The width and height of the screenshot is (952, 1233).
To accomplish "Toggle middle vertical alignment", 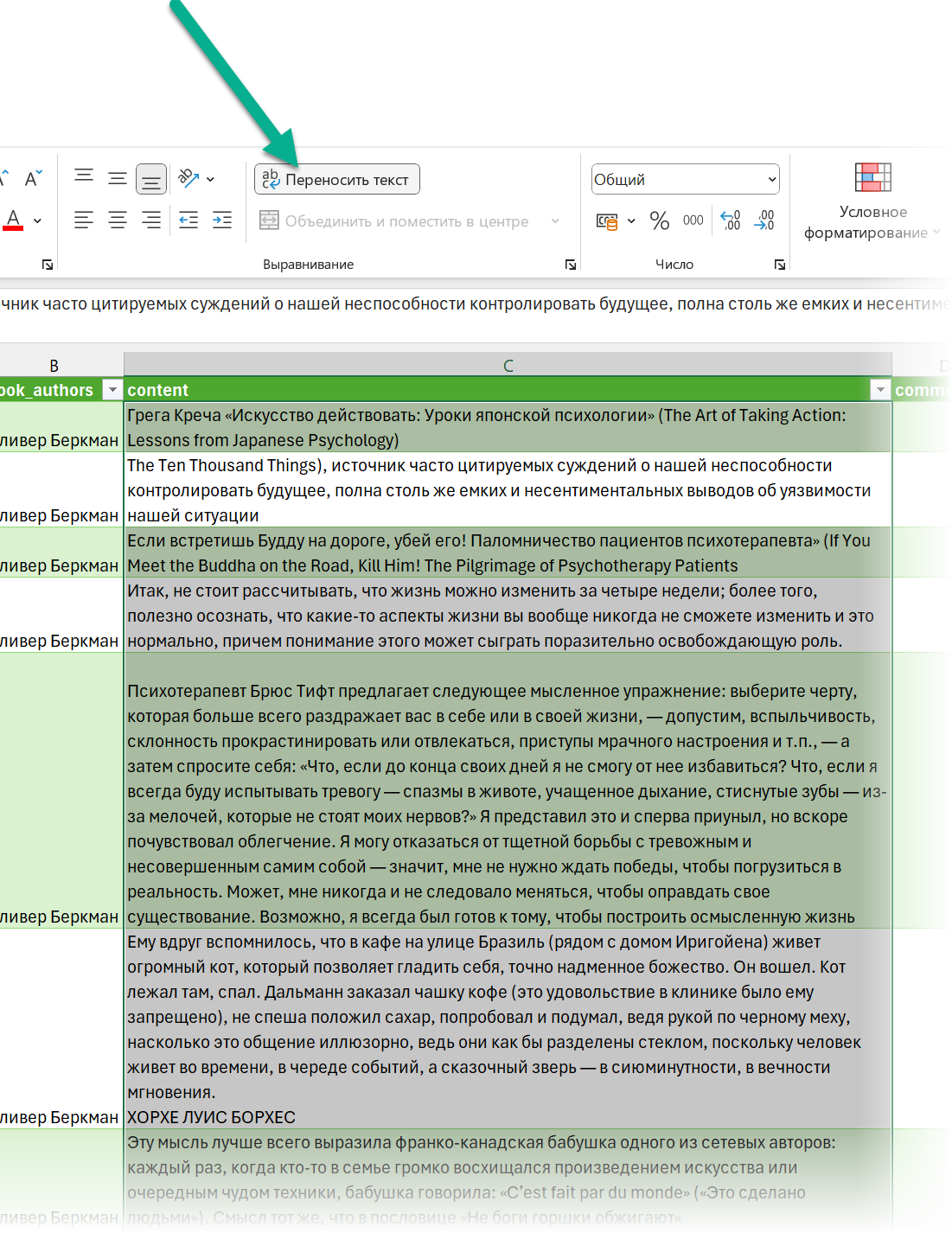I will pos(118,179).
